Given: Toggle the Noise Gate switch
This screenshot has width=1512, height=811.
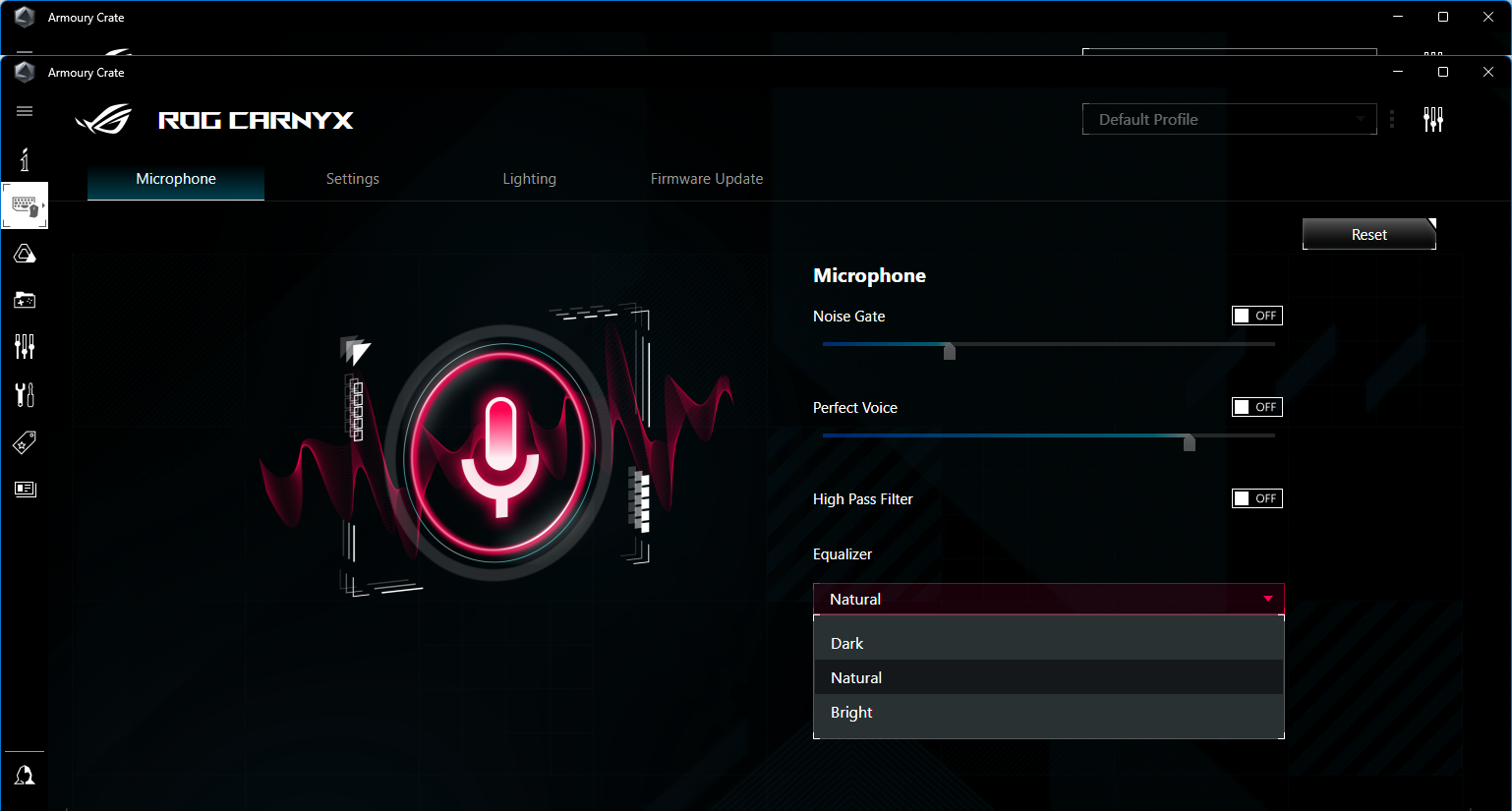Looking at the screenshot, I should [x=1257, y=316].
